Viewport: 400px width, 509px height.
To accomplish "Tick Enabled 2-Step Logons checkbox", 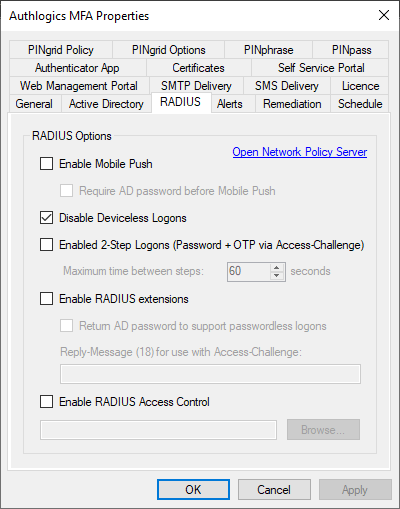I will coord(46,245).
